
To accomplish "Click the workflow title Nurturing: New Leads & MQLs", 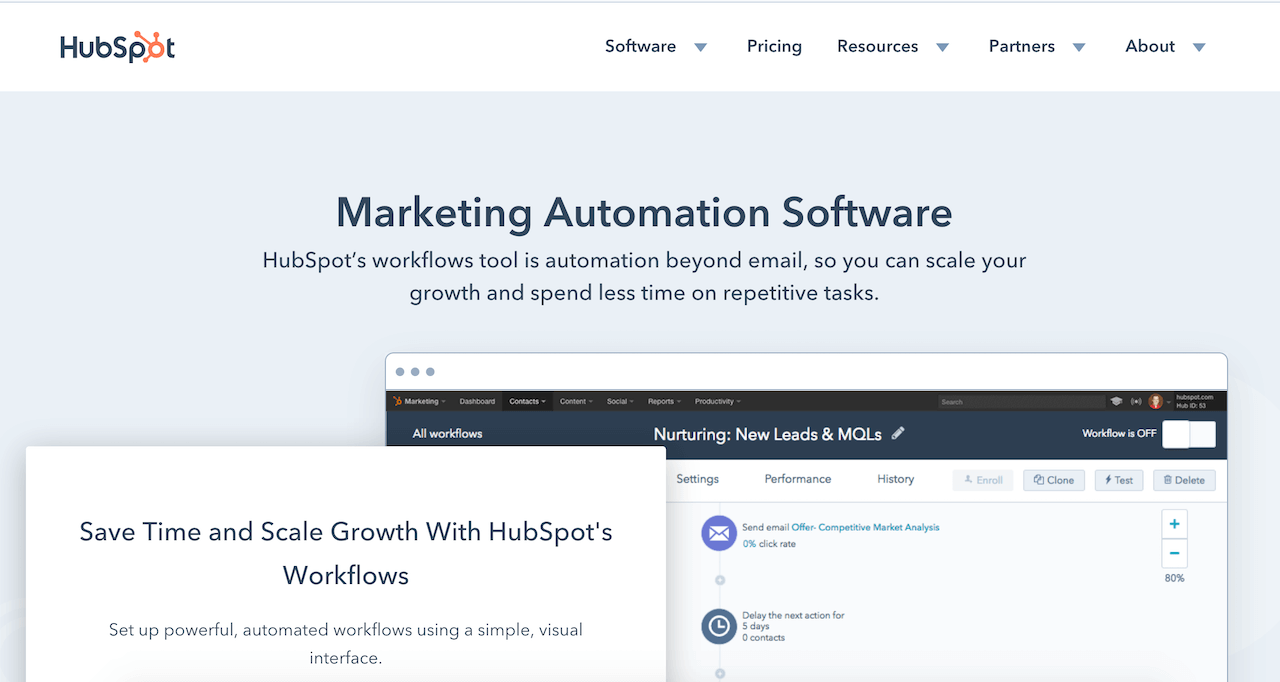I will 768,434.
